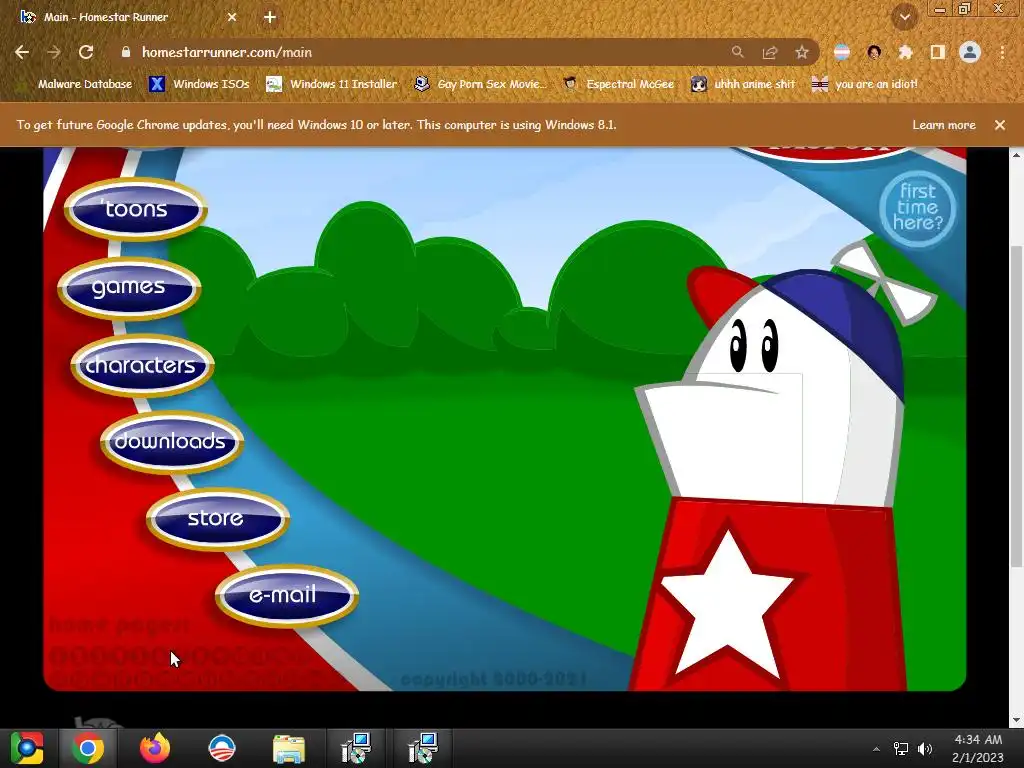Open File Explorer from taskbar
The image size is (1024, 768).
[x=289, y=748]
